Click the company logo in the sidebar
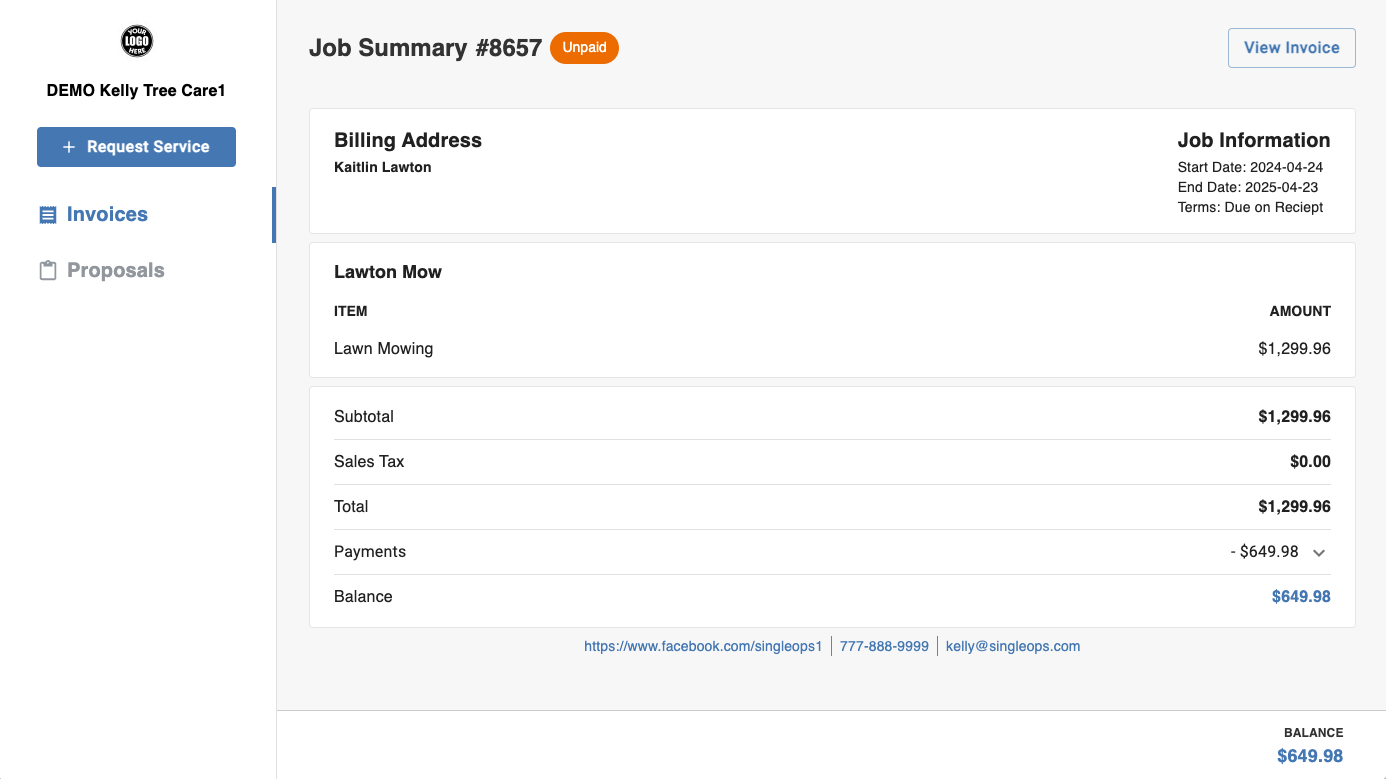 pos(137,41)
